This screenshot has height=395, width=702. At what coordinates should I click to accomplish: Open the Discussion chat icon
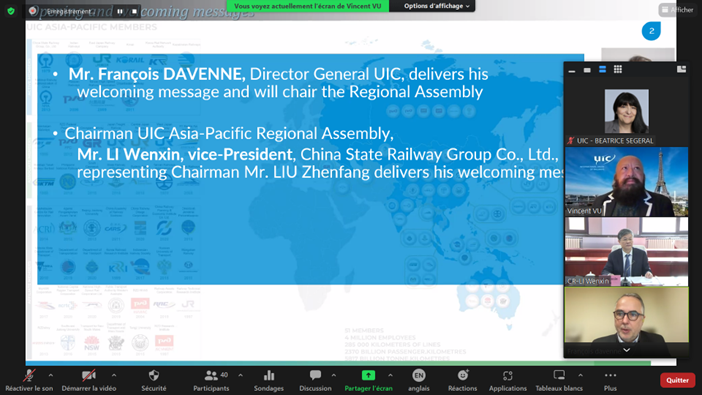click(315, 375)
